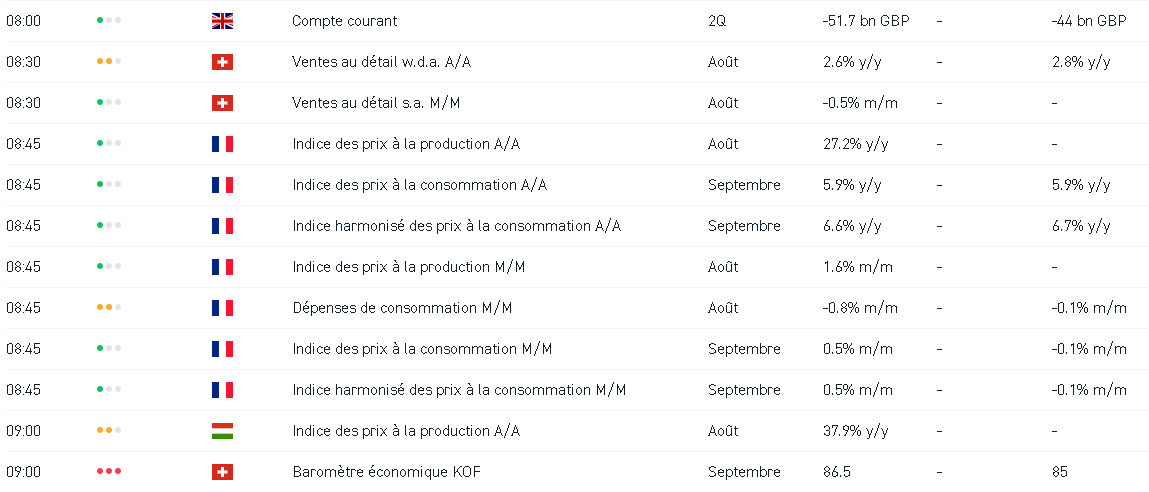This screenshot has width=1149, height=492.
Task: Click French flag beside Dépenses de consommation M/M
Action: click(222, 308)
